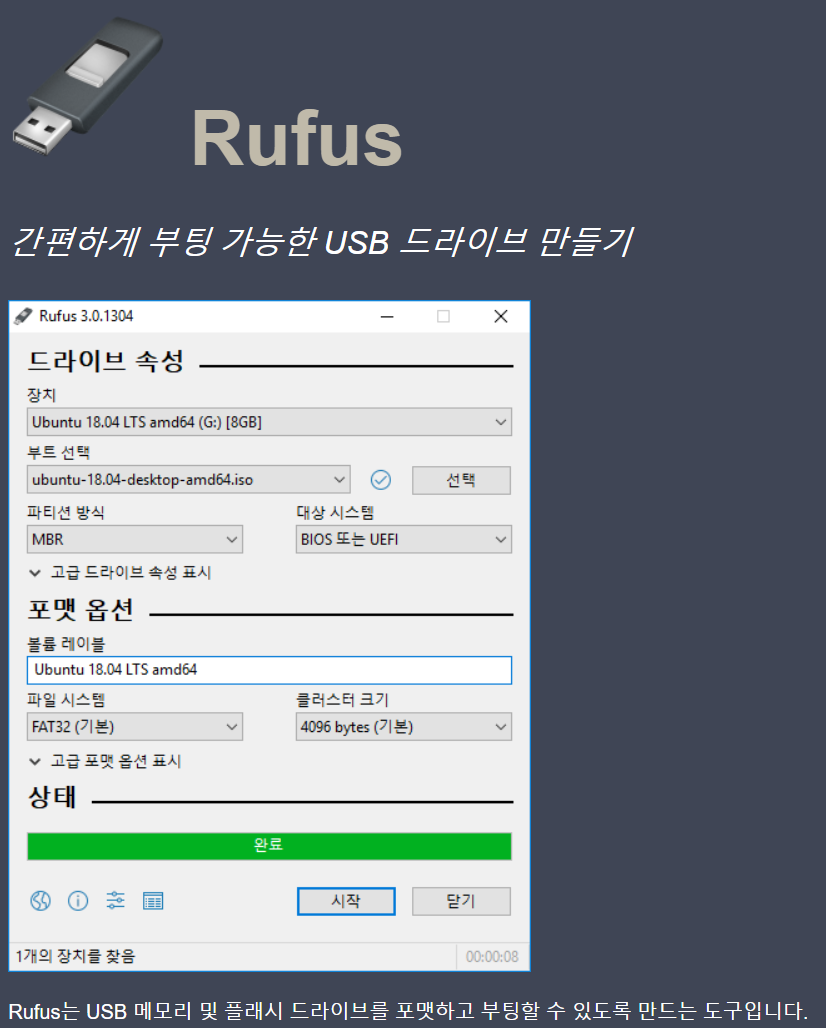The image size is (826, 1028).
Task: Click the Rufus title bar USB icon
Action: [x=23, y=316]
